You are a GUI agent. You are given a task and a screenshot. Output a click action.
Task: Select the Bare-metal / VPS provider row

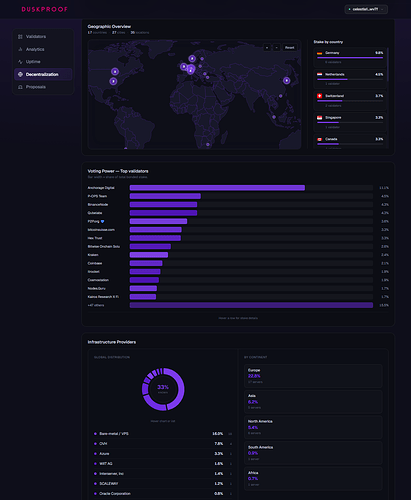click(x=163, y=434)
